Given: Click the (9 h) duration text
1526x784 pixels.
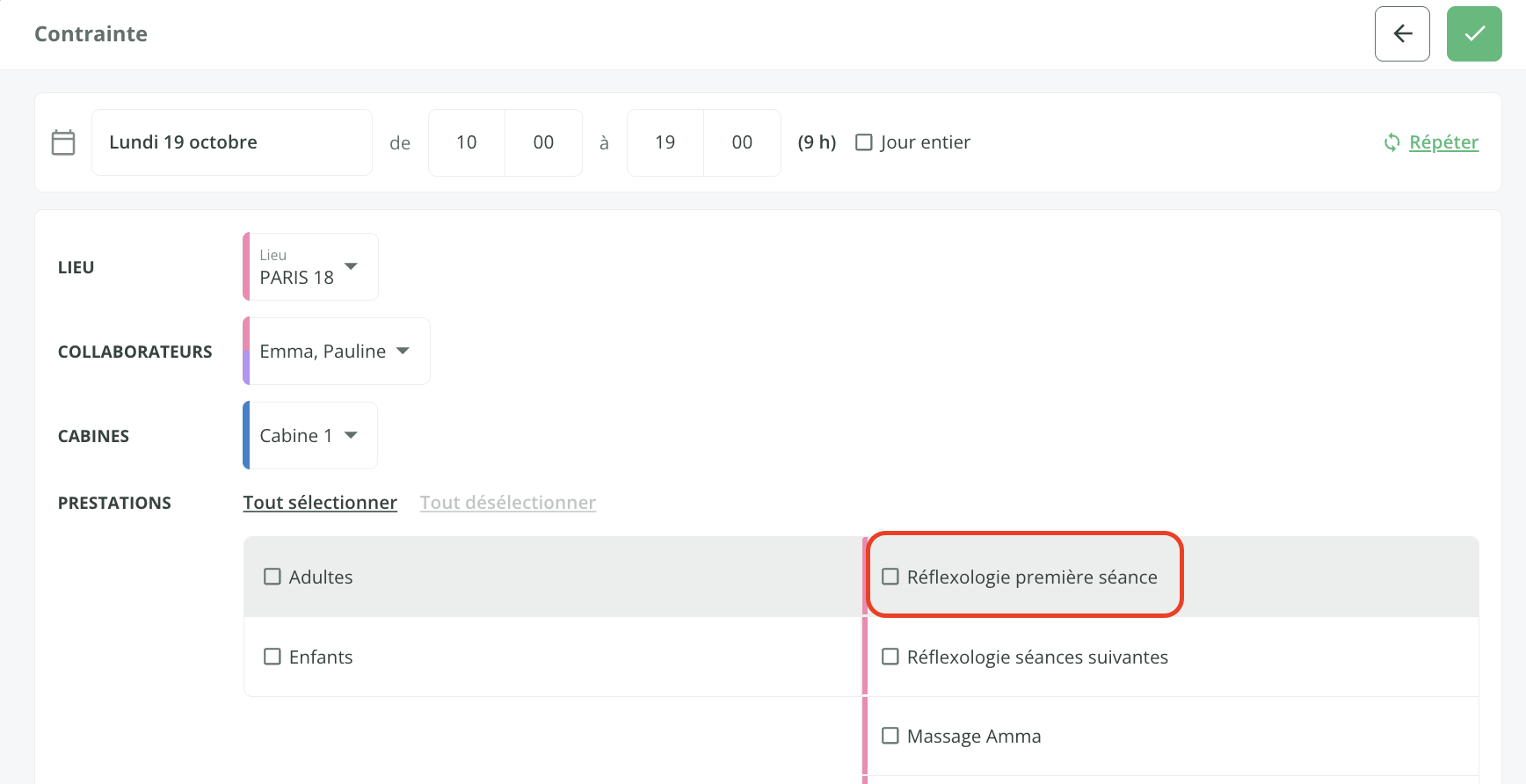Looking at the screenshot, I should (x=817, y=142).
